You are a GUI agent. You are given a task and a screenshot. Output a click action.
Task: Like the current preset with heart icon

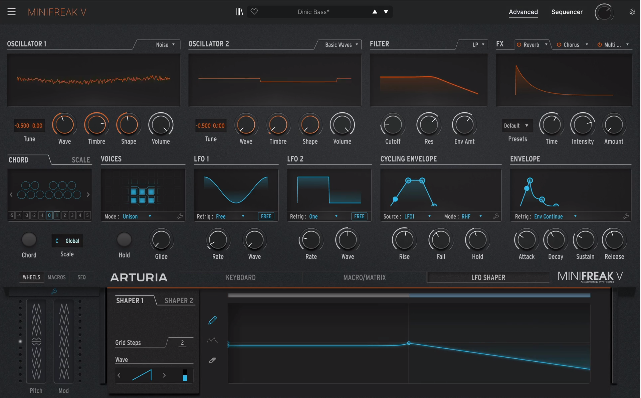pos(254,12)
